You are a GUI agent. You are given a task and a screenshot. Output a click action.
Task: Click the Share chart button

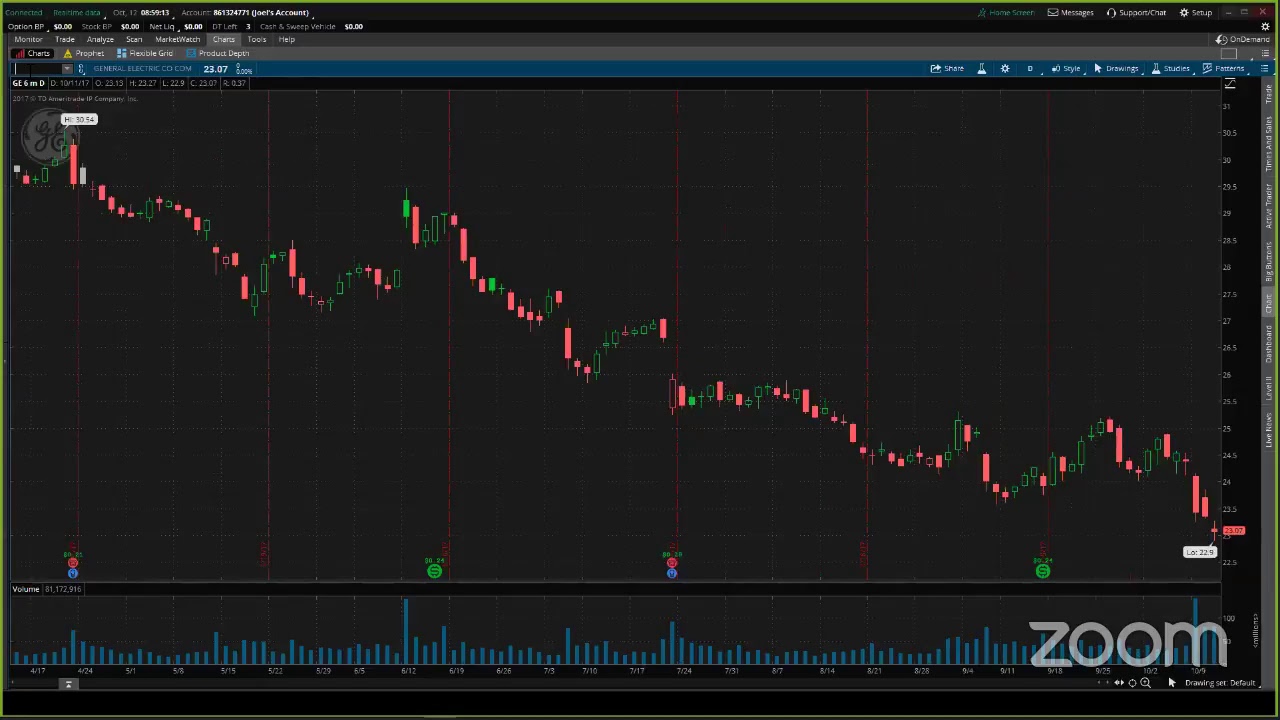tap(947, 68)
